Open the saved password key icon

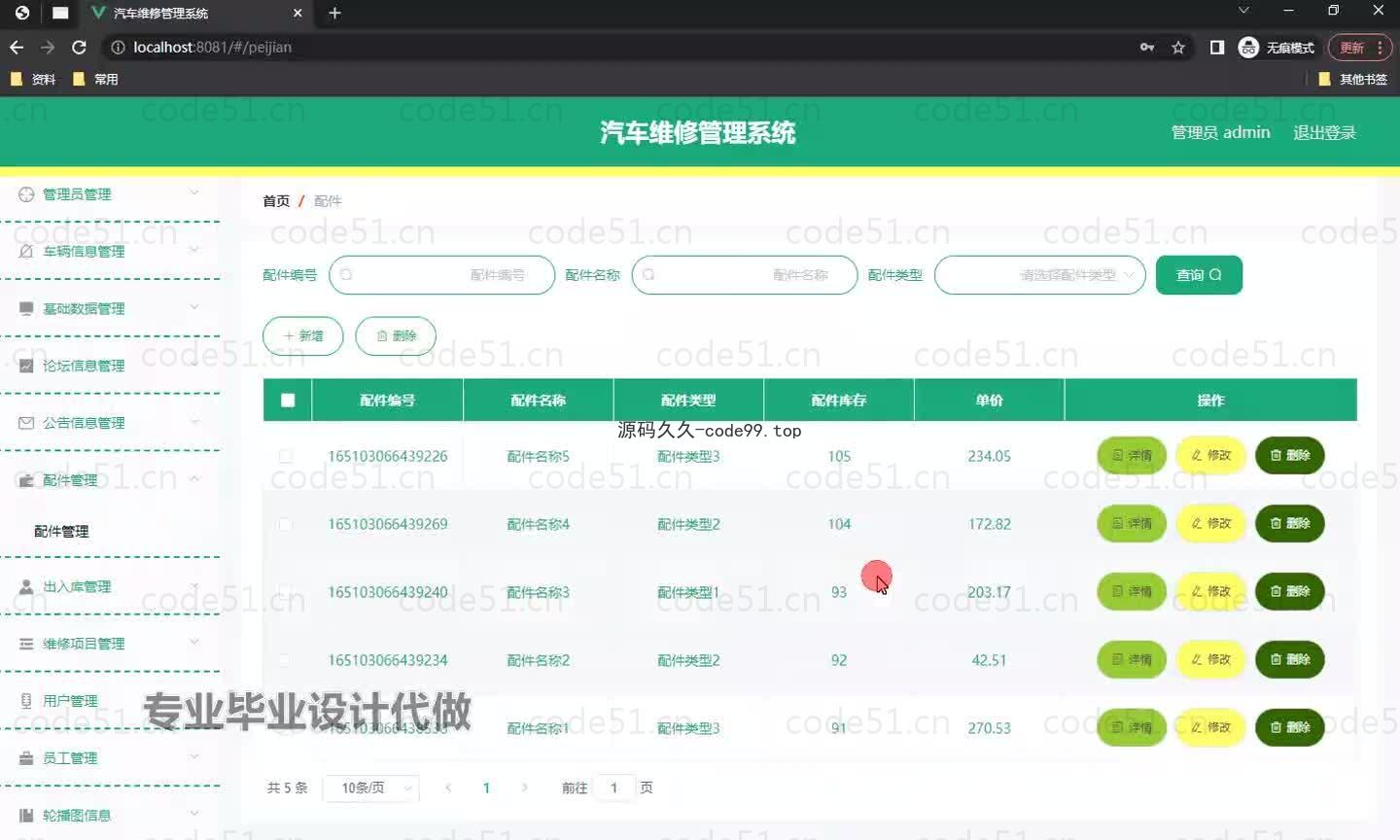click(1147, 47)
